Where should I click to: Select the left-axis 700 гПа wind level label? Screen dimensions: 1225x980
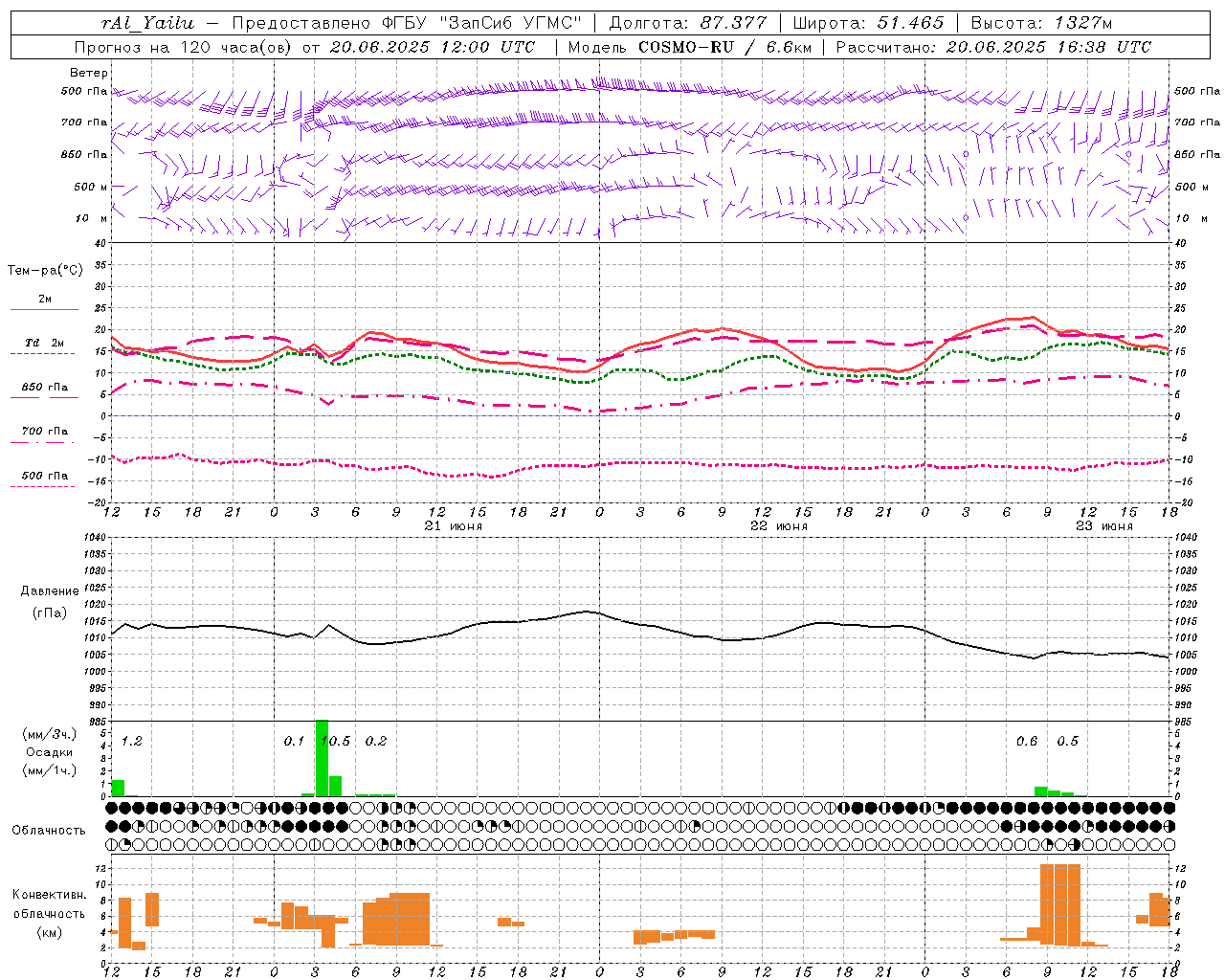(x=84, y=122)
